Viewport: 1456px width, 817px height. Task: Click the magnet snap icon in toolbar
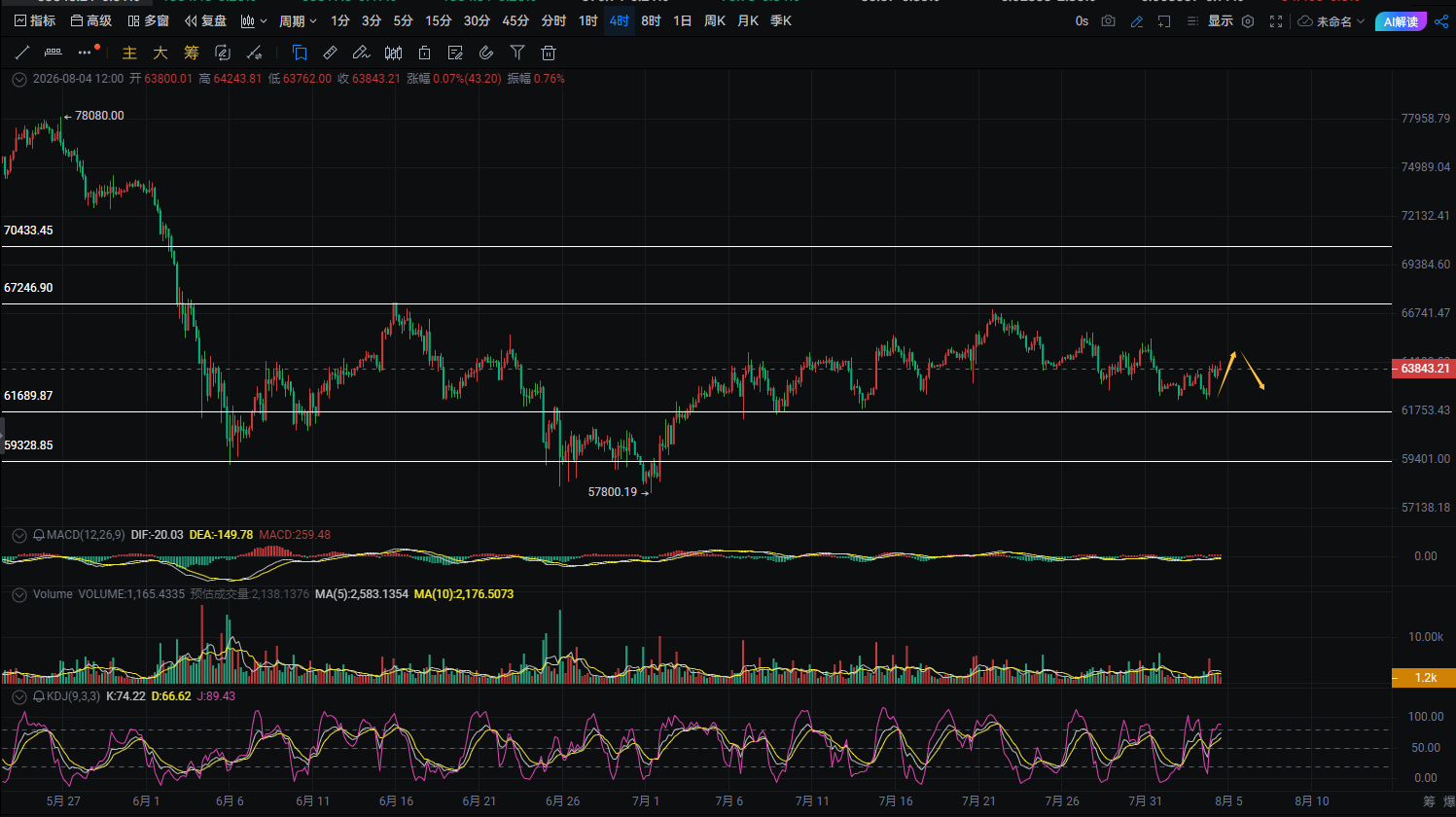[486, 53]
